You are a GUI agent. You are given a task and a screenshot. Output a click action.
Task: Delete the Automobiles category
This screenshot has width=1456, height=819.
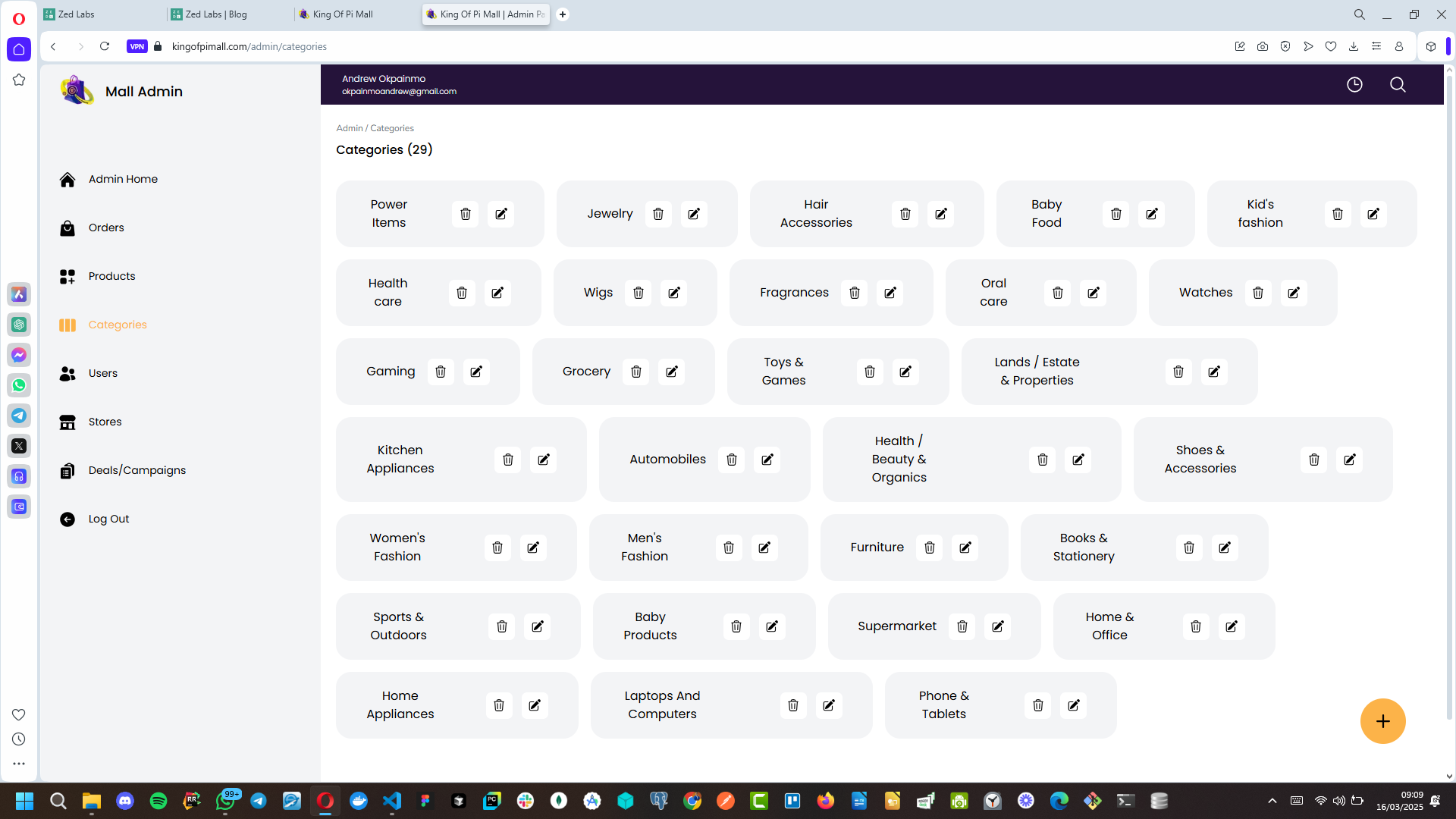[x=732, y=460]
